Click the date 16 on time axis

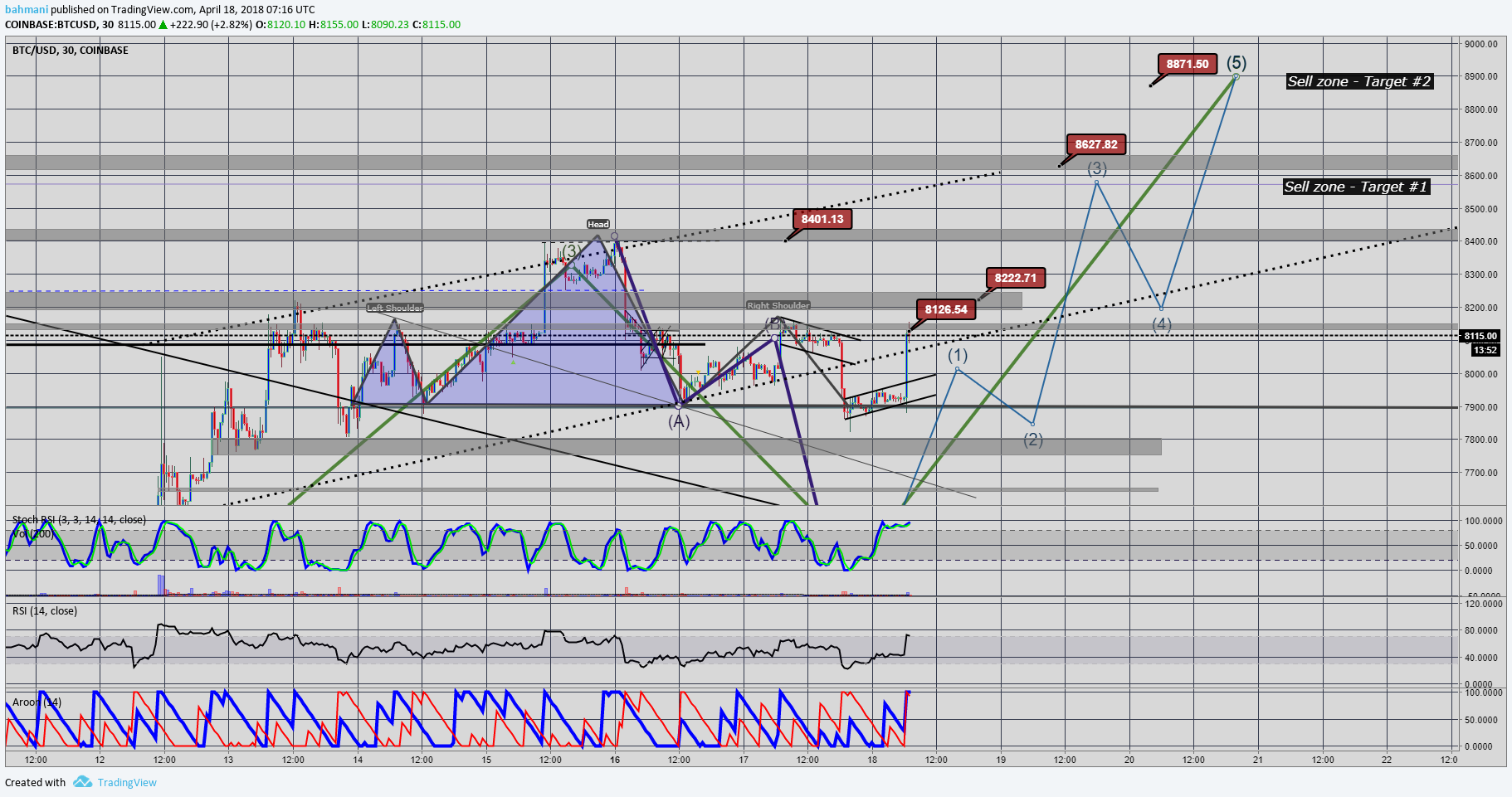615,760
